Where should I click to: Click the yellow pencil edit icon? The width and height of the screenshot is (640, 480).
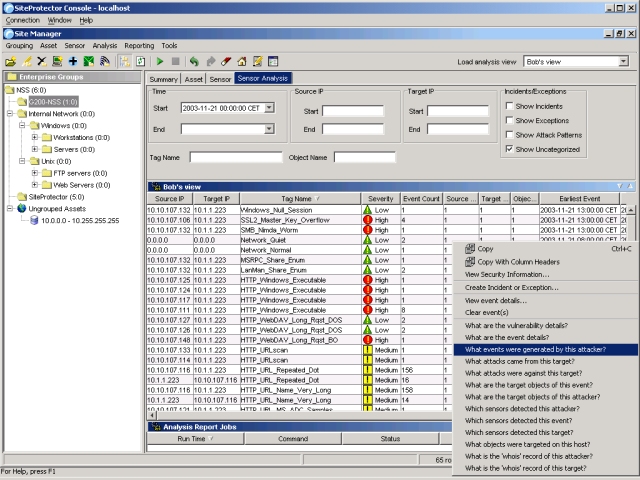[27, 62]
